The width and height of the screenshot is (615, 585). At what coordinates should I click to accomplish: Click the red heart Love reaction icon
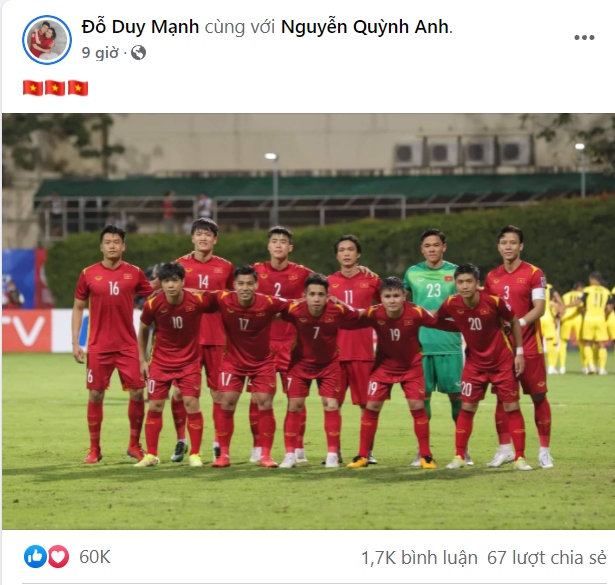click(x=58, y=556)
